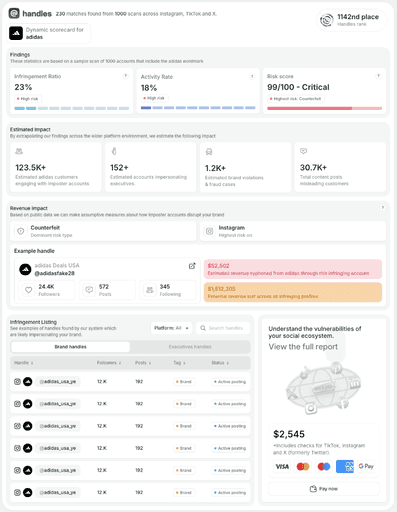Sort table by Status column

220,363
